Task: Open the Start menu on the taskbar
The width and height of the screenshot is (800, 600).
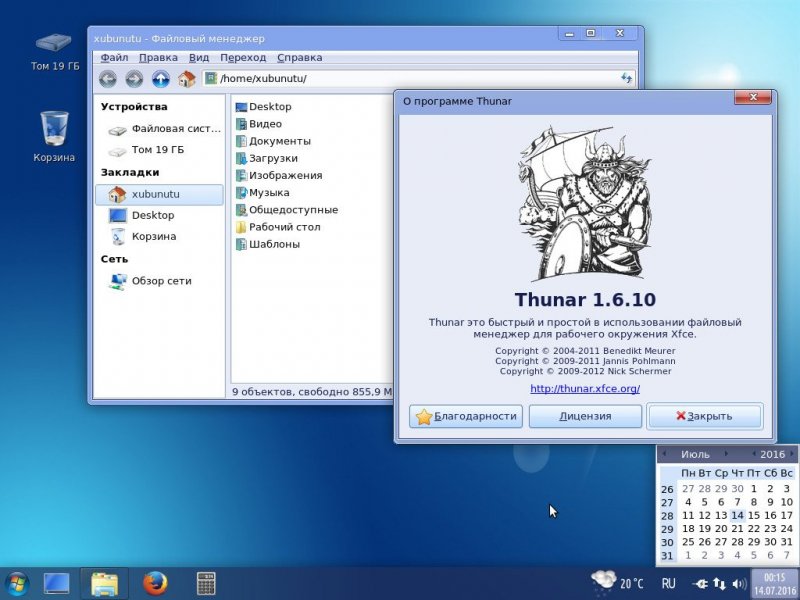Action: (17, 583)
